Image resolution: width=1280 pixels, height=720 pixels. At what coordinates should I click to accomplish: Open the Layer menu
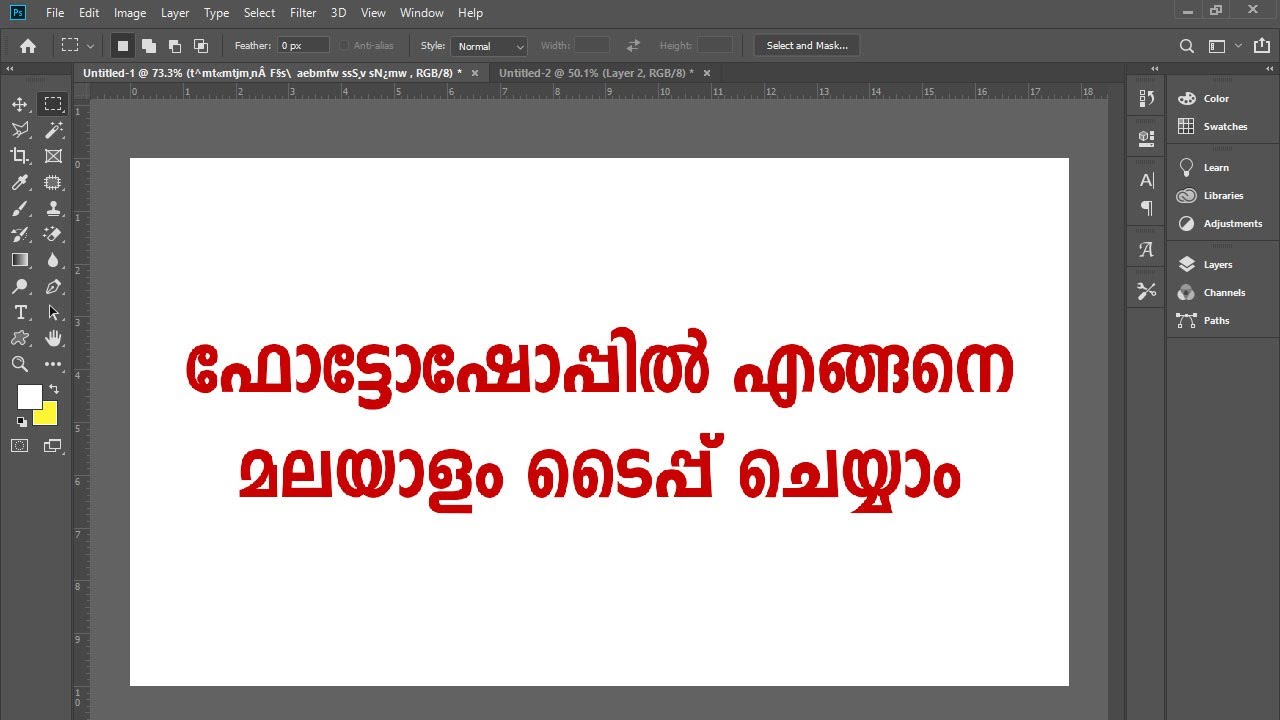click(175, 13)
